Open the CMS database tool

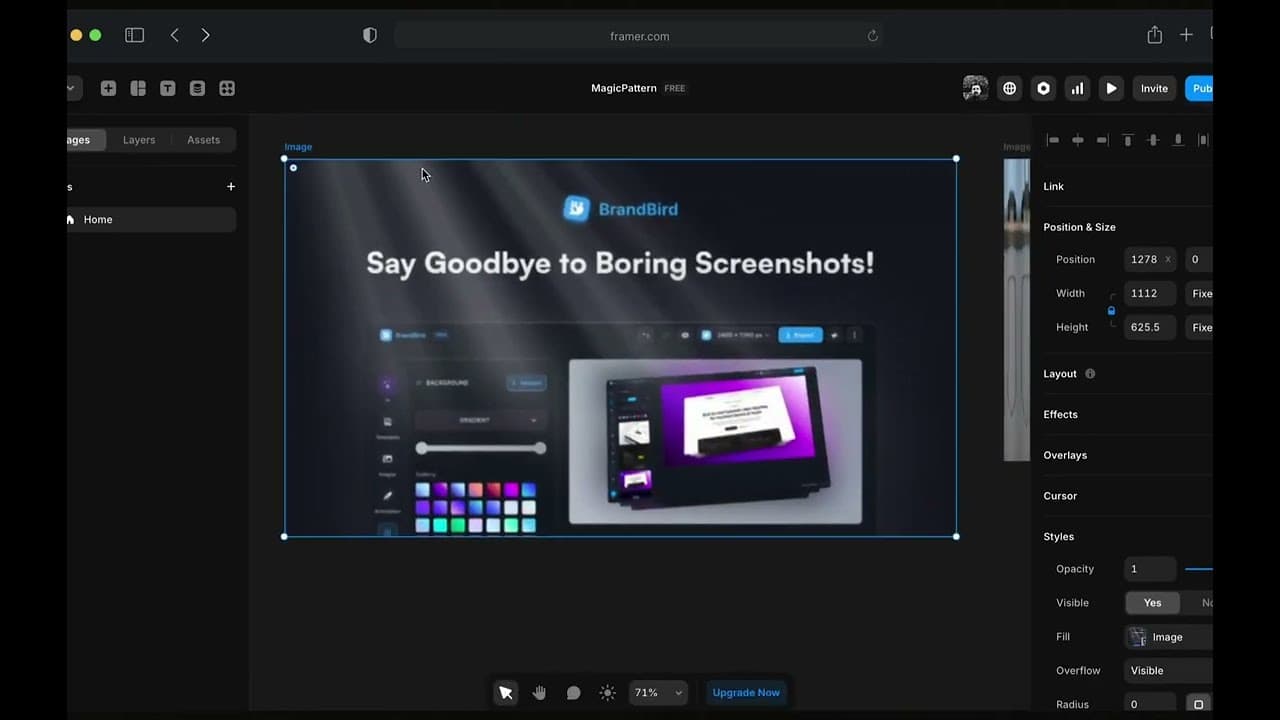click(x=197, y=88)
